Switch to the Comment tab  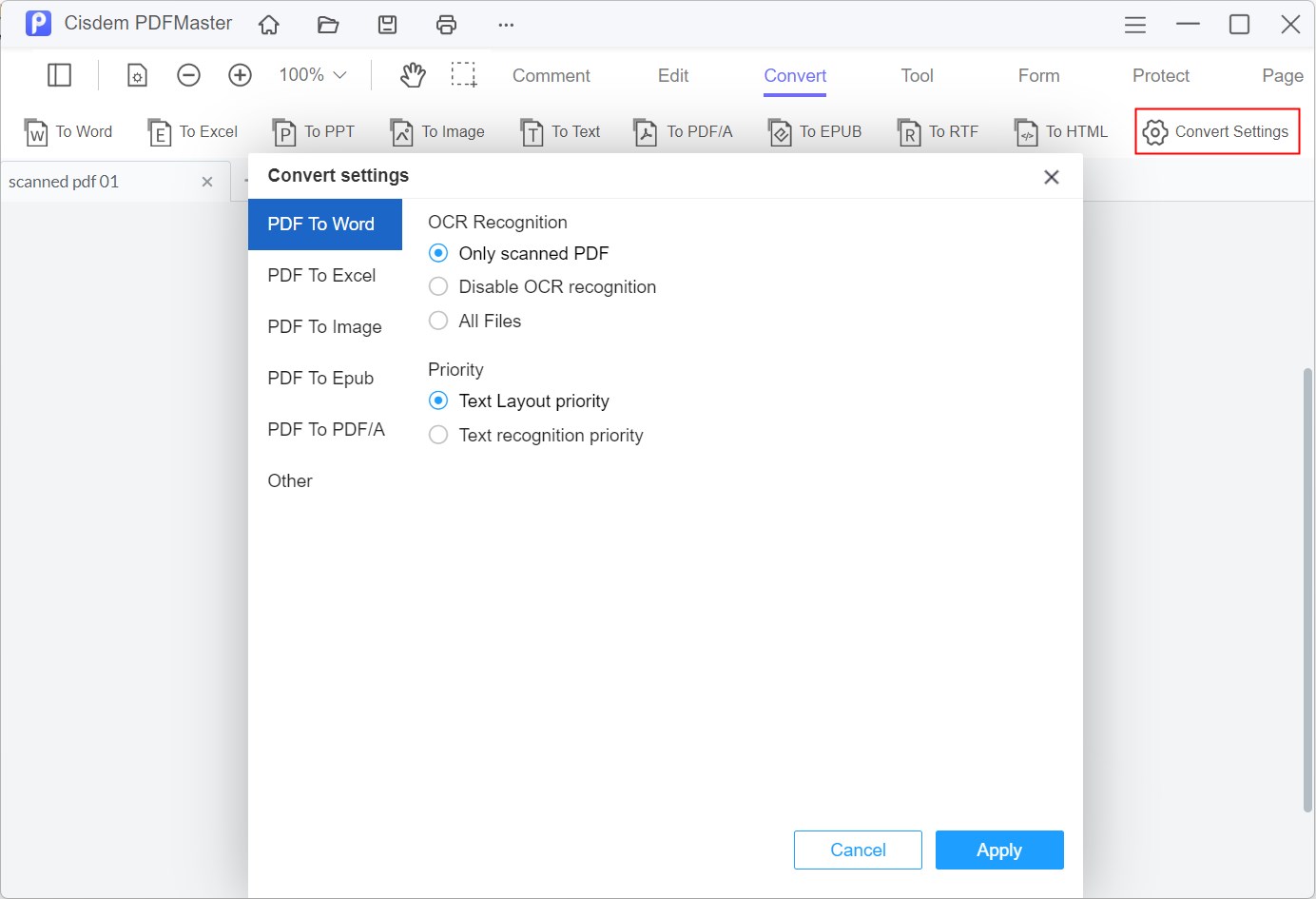point(551,76)
